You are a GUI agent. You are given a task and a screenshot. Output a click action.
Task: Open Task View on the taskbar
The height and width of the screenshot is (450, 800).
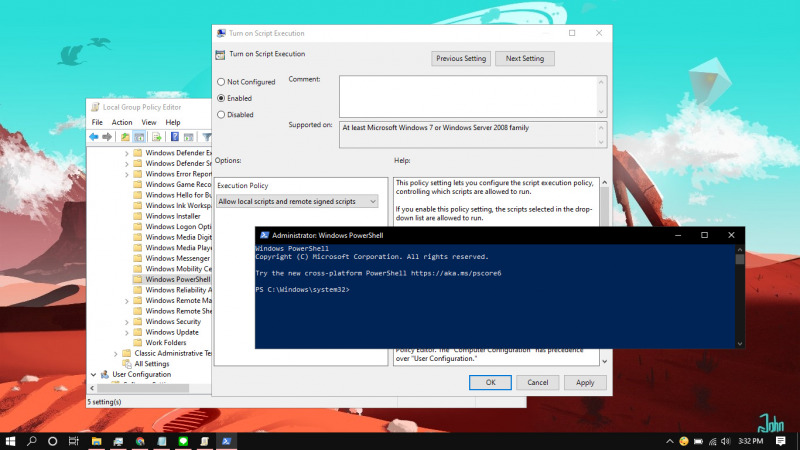[74, 441]
